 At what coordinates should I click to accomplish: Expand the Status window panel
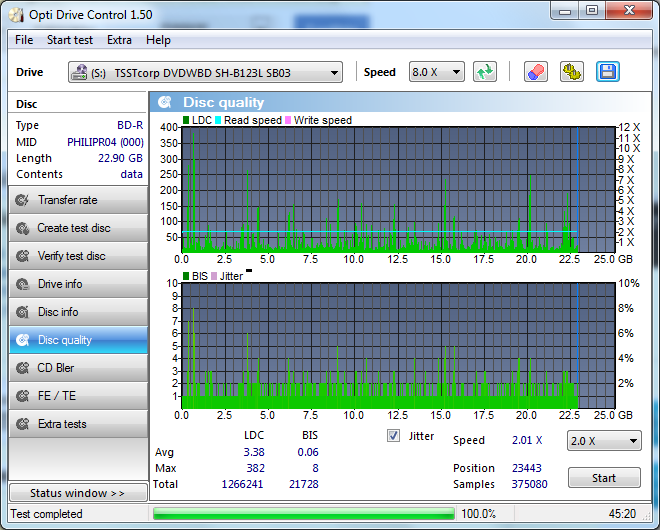coord(78,493)
